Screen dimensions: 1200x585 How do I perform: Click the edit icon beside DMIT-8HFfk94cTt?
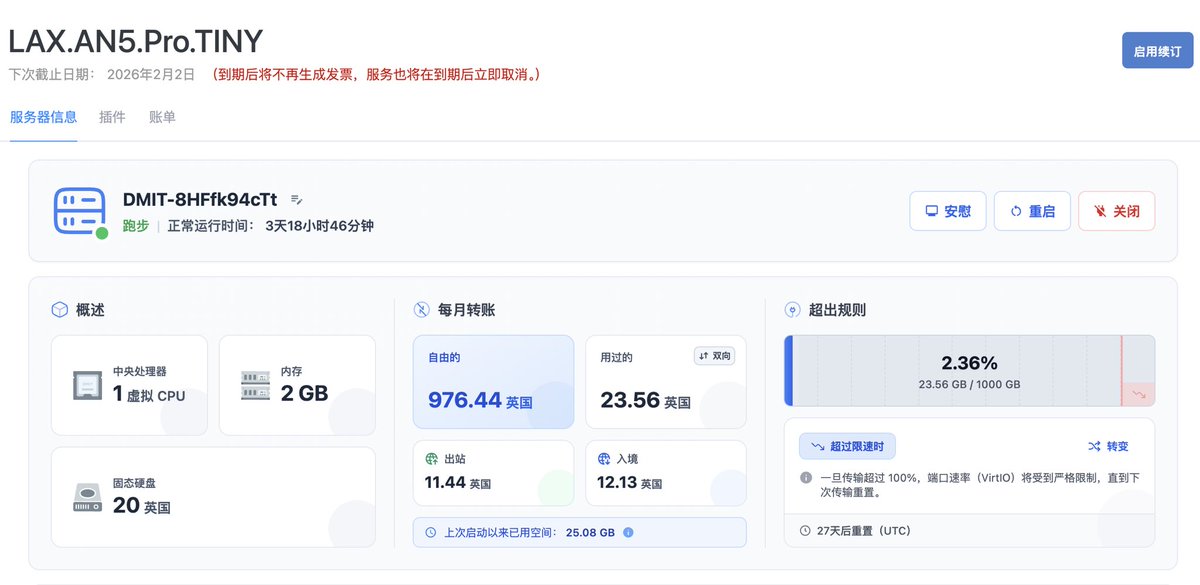(x=296, y=200)
